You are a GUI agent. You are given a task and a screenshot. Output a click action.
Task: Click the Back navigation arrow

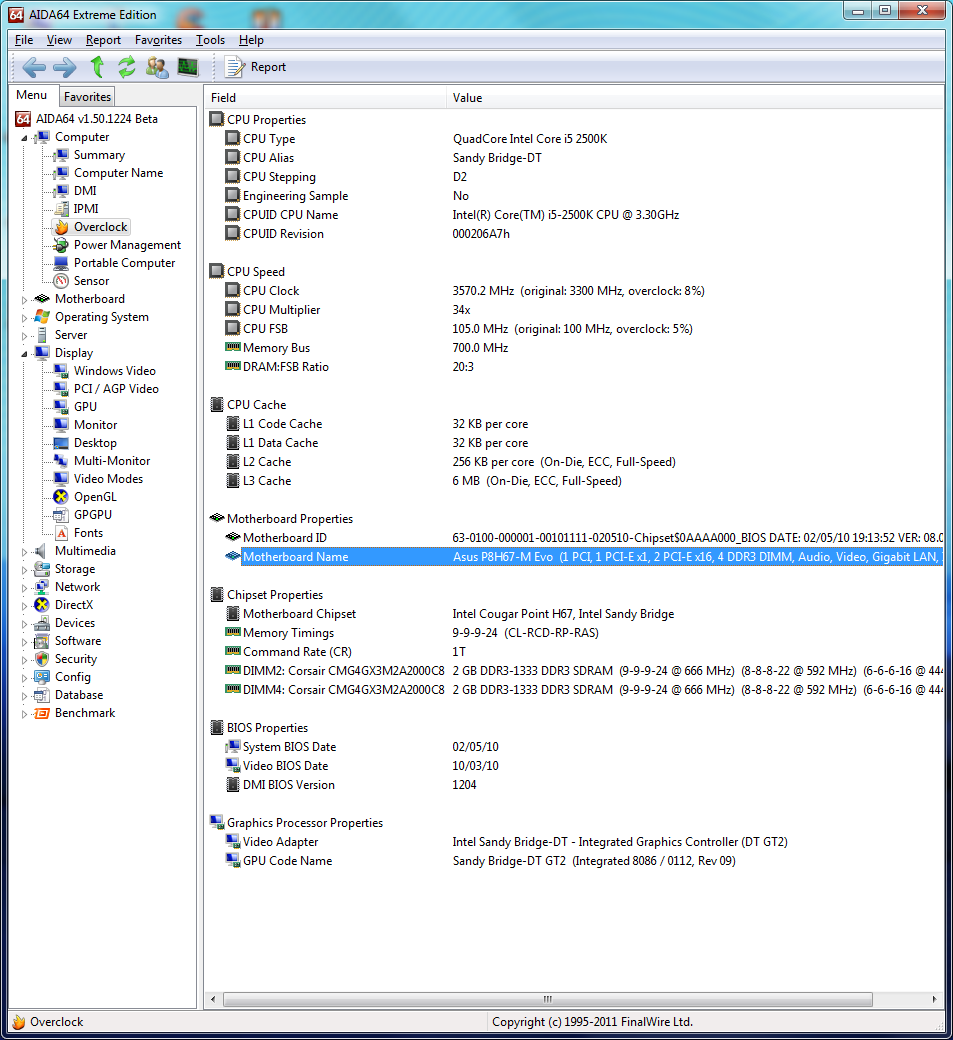click(34, 67)
